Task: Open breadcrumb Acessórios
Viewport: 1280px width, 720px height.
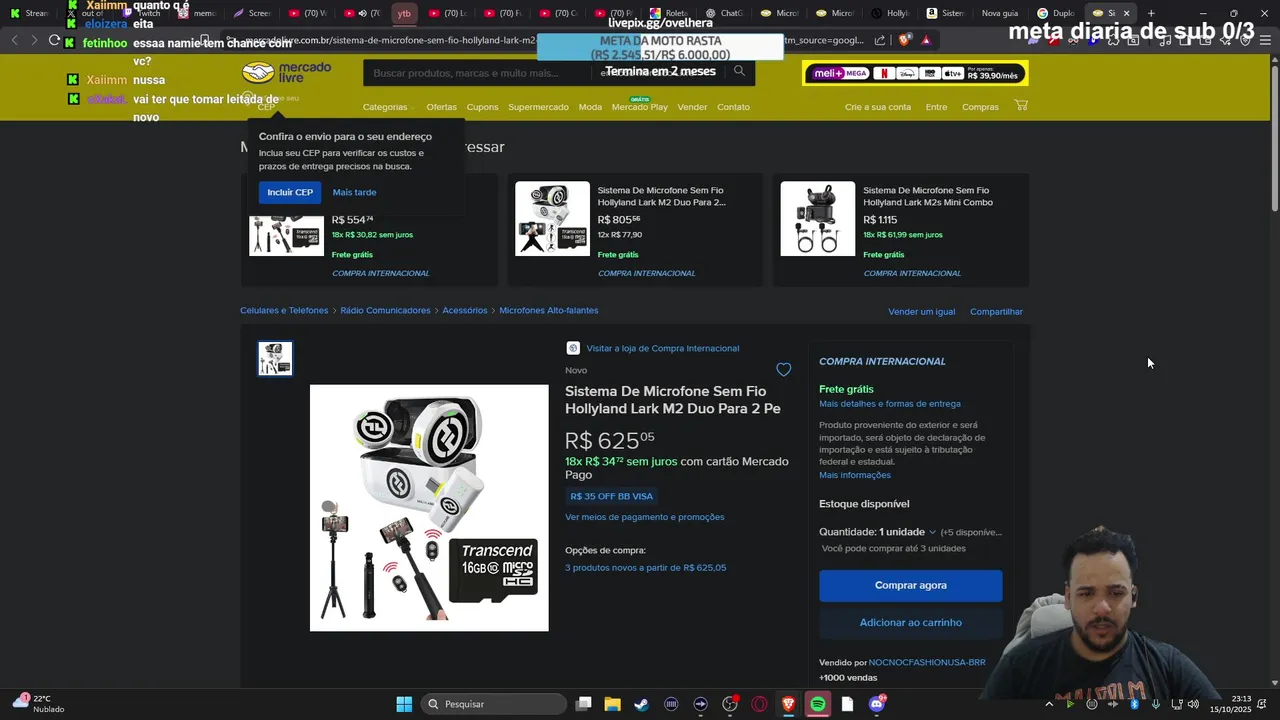Action: coord(465,310)
